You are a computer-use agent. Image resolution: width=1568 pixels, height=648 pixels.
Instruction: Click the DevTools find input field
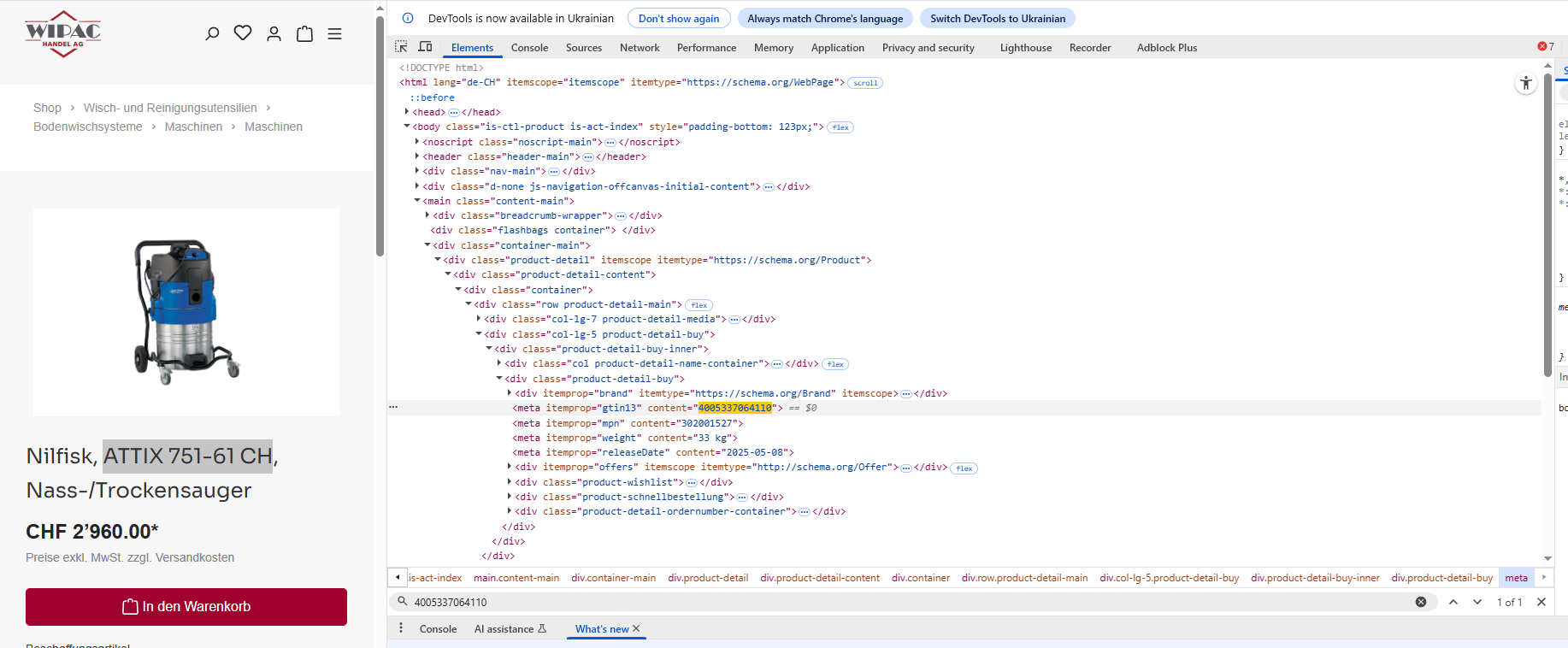906,602
